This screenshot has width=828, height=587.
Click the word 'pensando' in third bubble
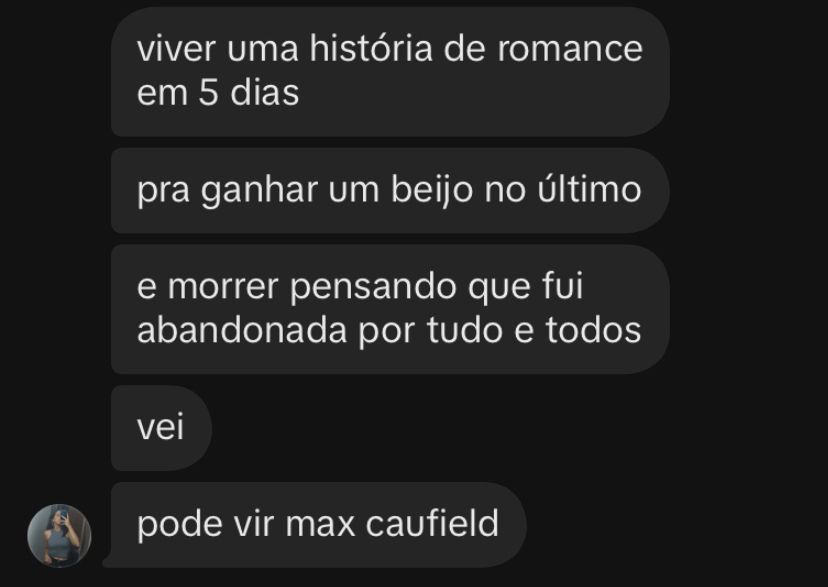tap(374, 288)
